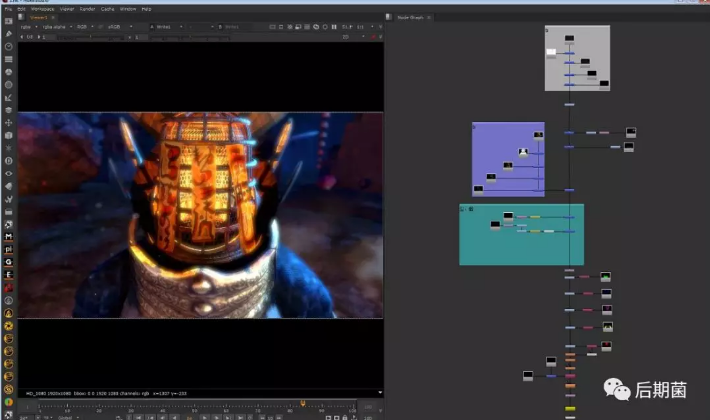Open the Workspace menu
The width and height of the screenshot is (710, 420).
(40, 8)
